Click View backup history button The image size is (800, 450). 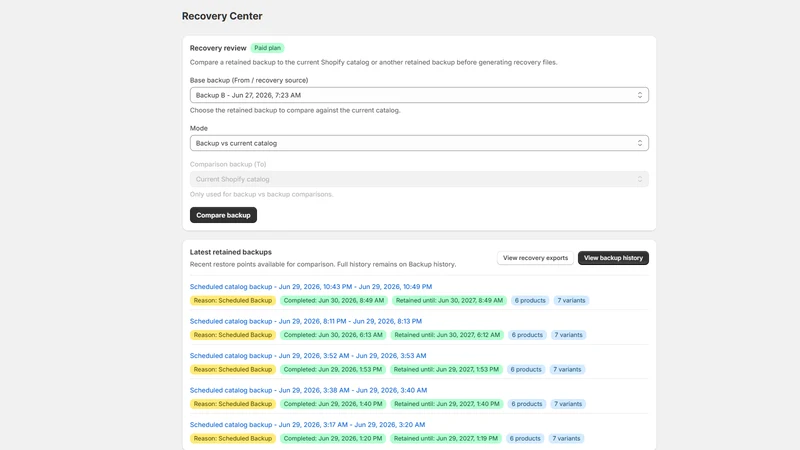pos(613,258)
